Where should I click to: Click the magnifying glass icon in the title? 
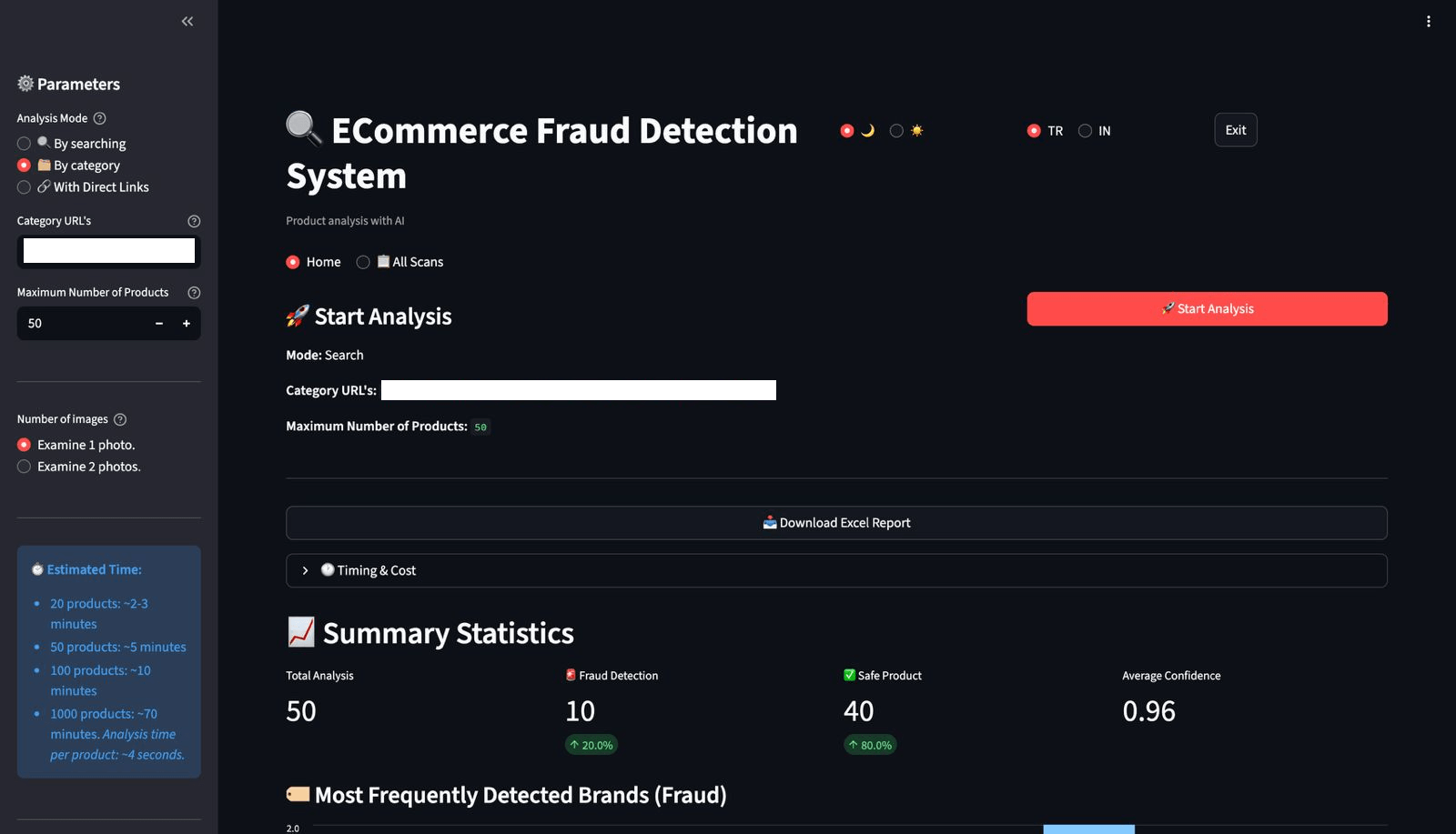click(304, 129)
